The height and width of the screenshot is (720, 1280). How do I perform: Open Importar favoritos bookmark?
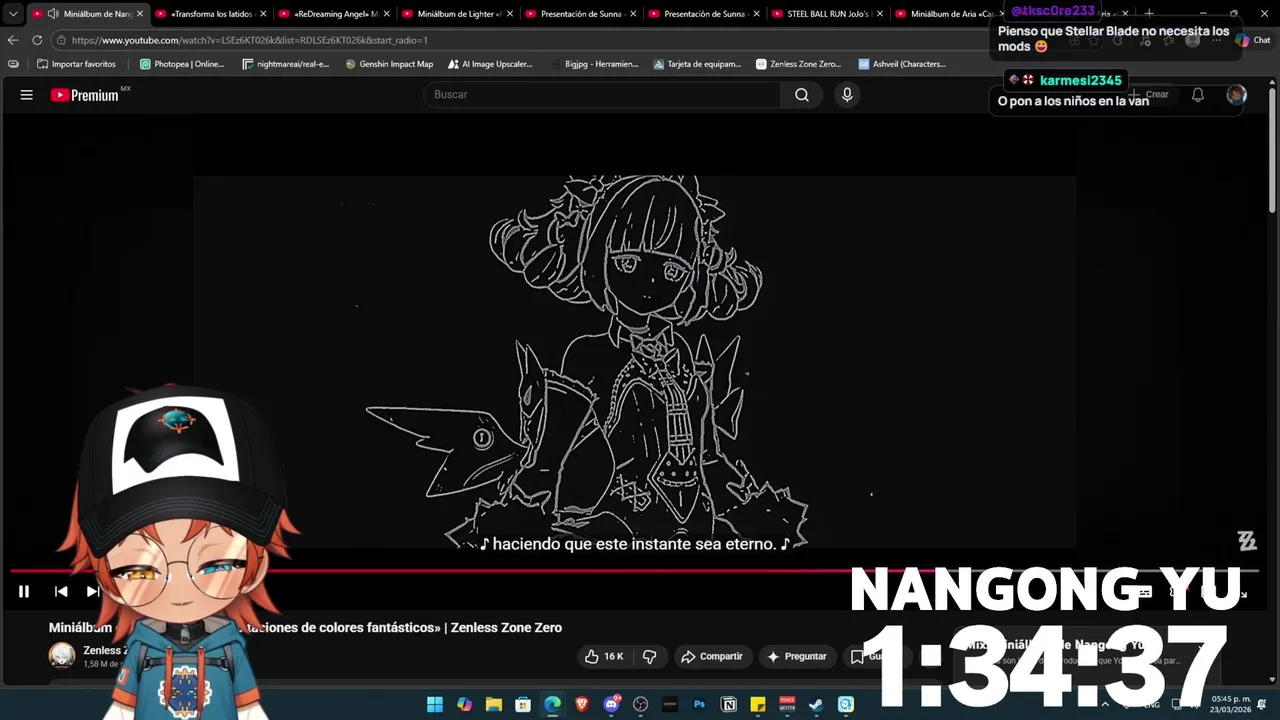(76, 64)
